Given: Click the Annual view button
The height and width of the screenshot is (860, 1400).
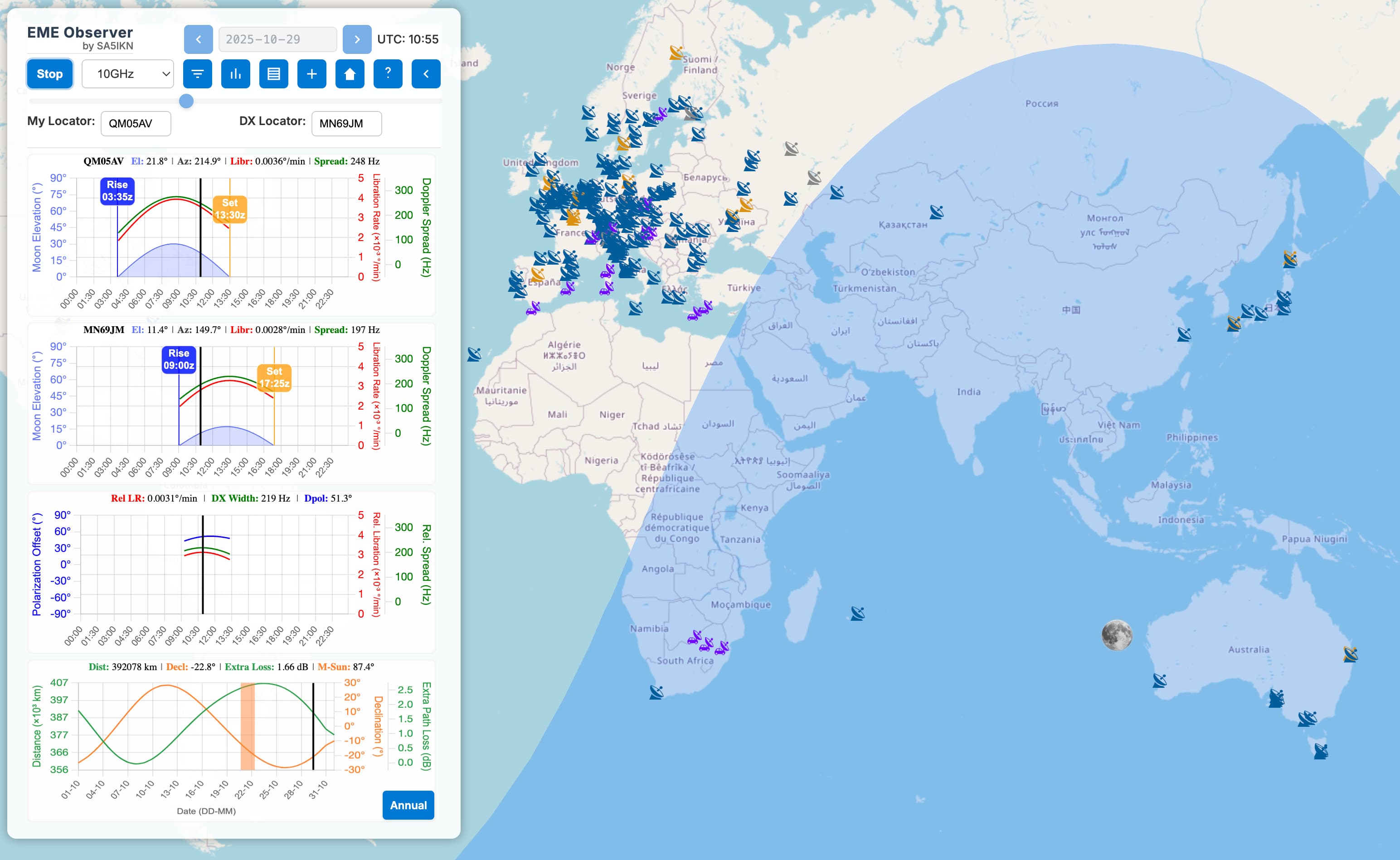Looking at the screenshot, I should pos(408,805).
